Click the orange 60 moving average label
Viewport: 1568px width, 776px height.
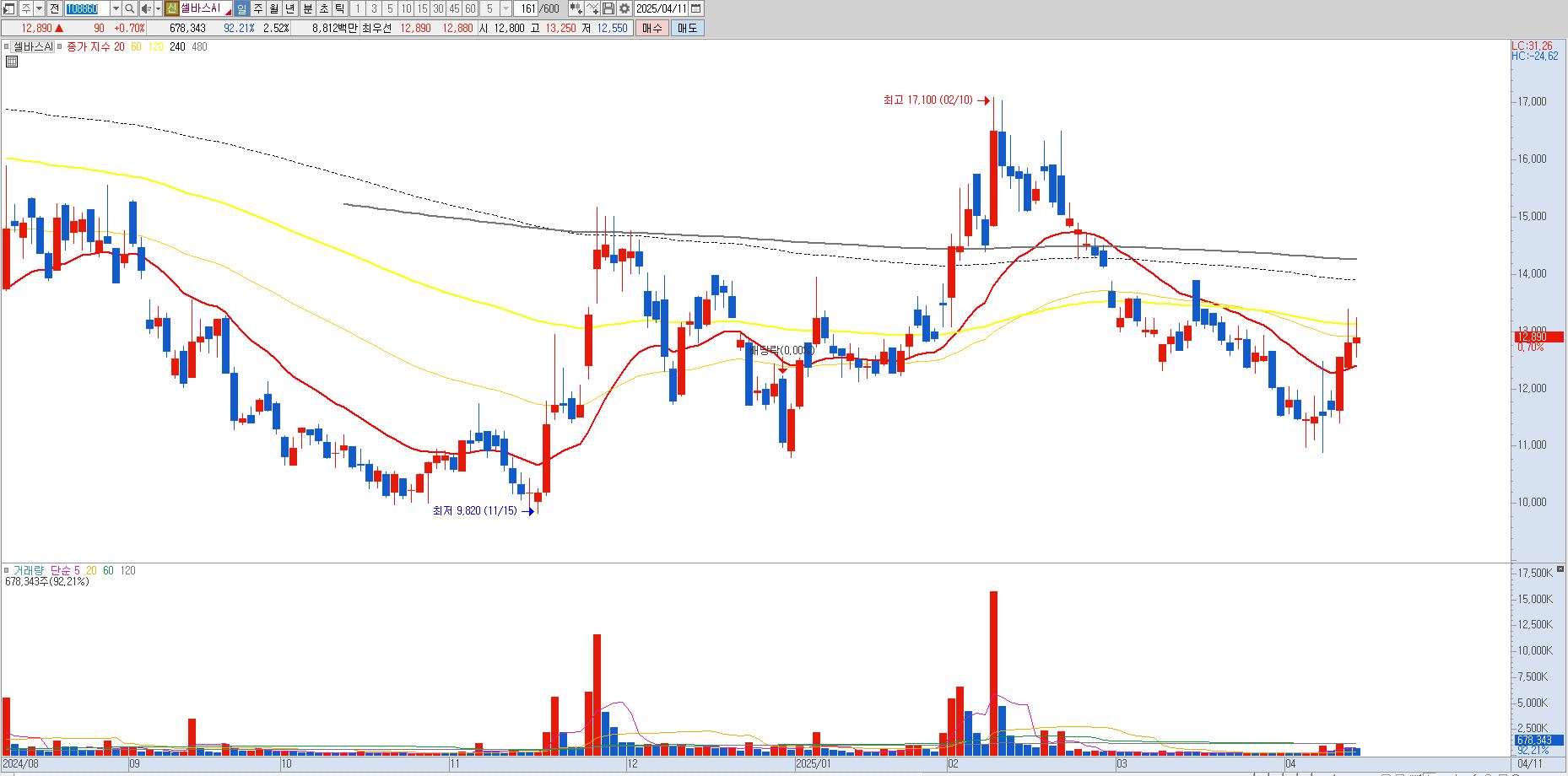click(137, 46)
